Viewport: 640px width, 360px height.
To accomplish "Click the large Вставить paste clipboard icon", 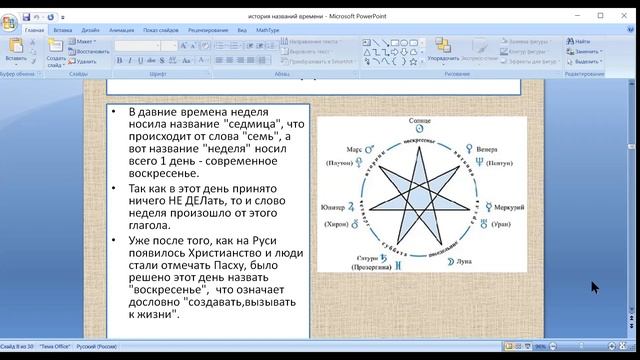I will pos(16,46).
